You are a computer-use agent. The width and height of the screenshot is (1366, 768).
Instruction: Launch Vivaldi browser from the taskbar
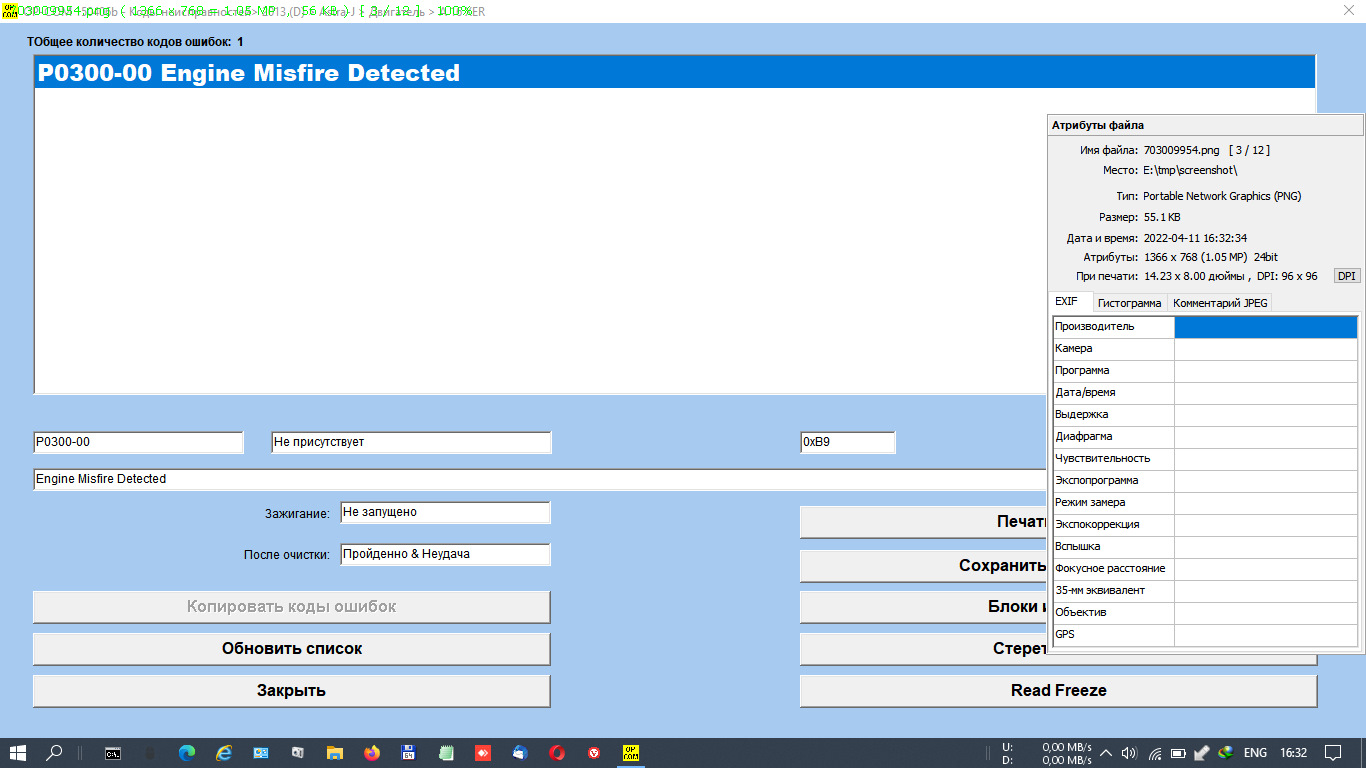(x=593, y=753)
